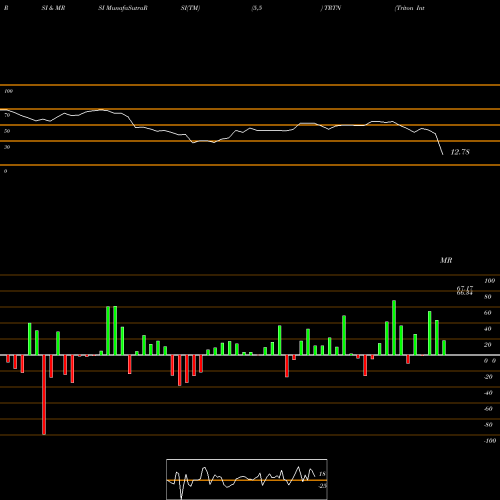
Task: Click the MR panel title label
Action: 446,260
